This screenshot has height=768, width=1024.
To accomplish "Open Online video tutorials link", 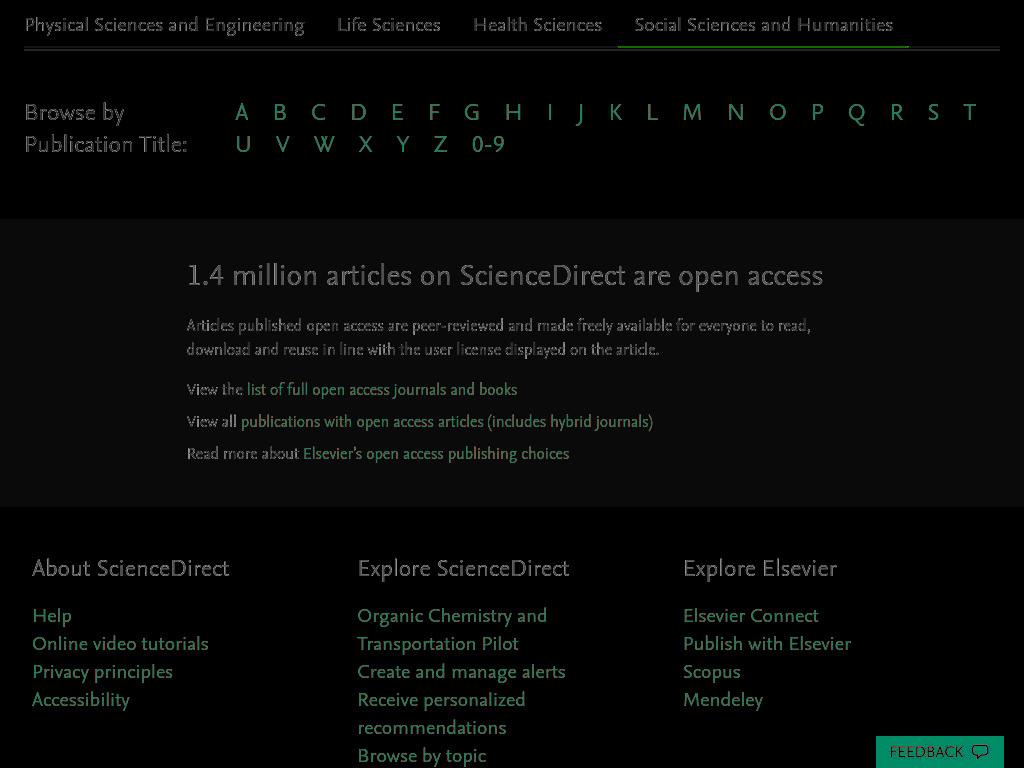I will click(x=120, y=644).
